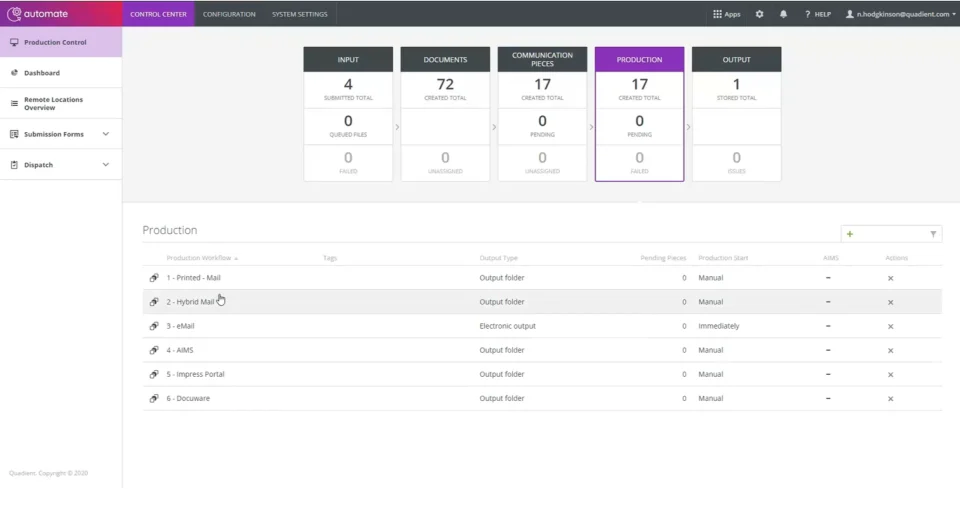The width and height of the screenshot is (960, 514).
Task: Open the 2 - Hybrid Mail workflow row
Action: [542, 302]
